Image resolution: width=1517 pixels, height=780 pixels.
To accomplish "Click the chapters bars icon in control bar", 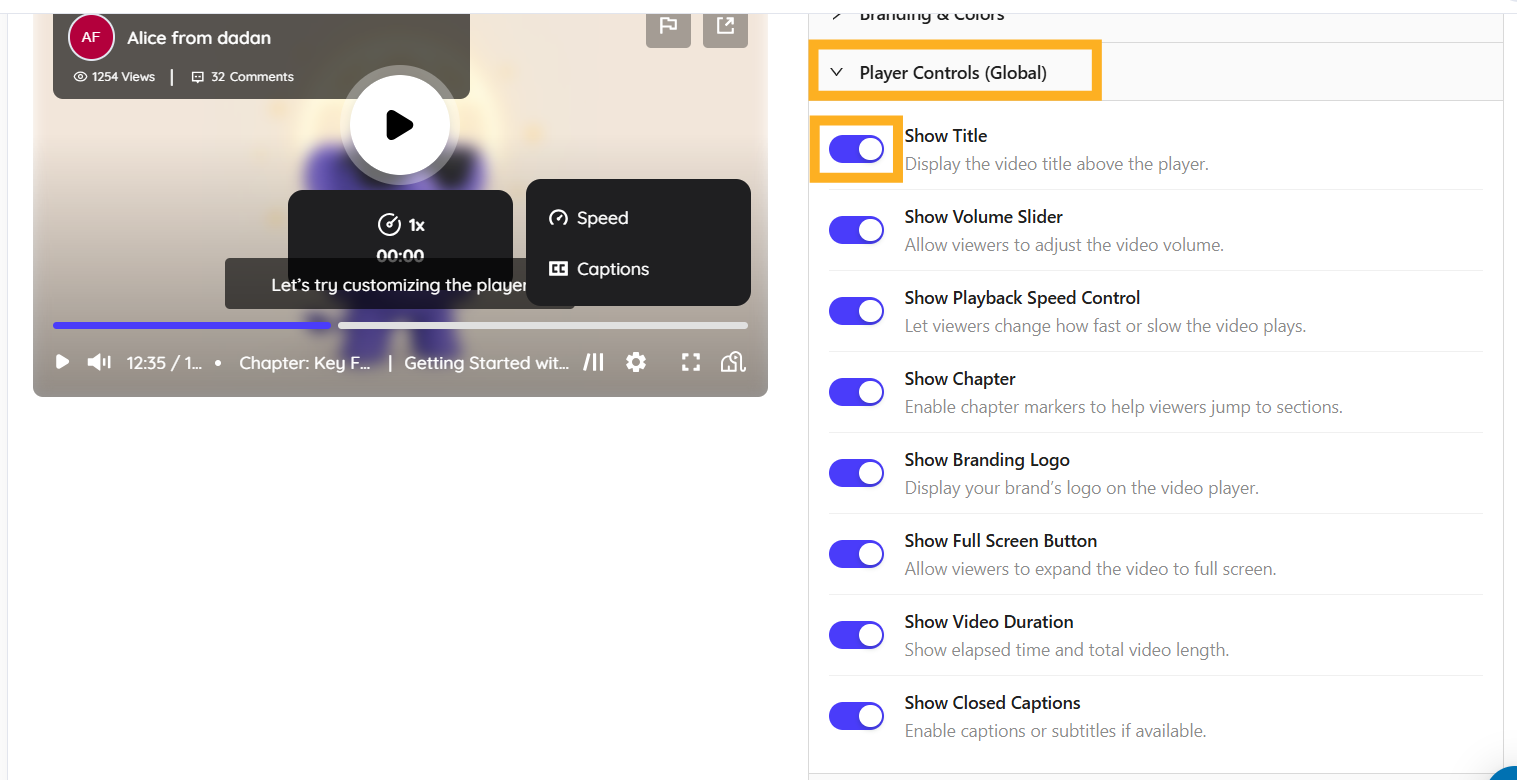I will (594, 362).
